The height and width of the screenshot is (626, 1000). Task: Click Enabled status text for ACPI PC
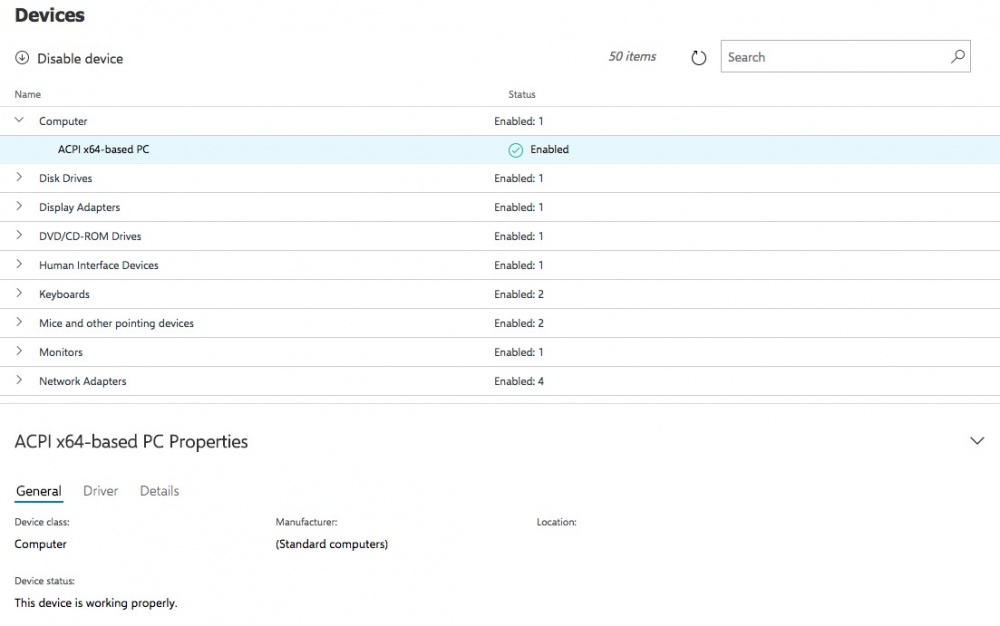549,149
